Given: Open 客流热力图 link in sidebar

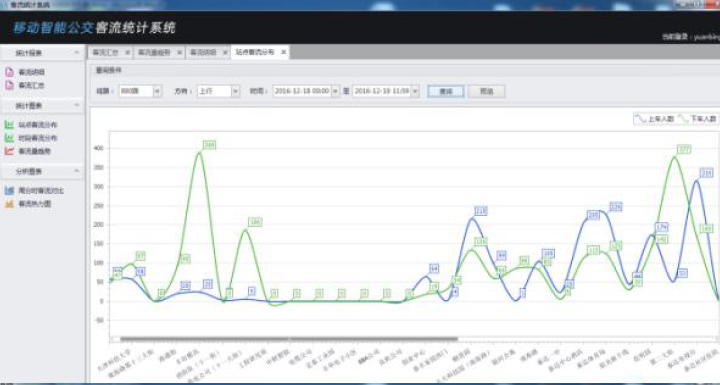Looking at the screenshot, I should pos(34,204).
